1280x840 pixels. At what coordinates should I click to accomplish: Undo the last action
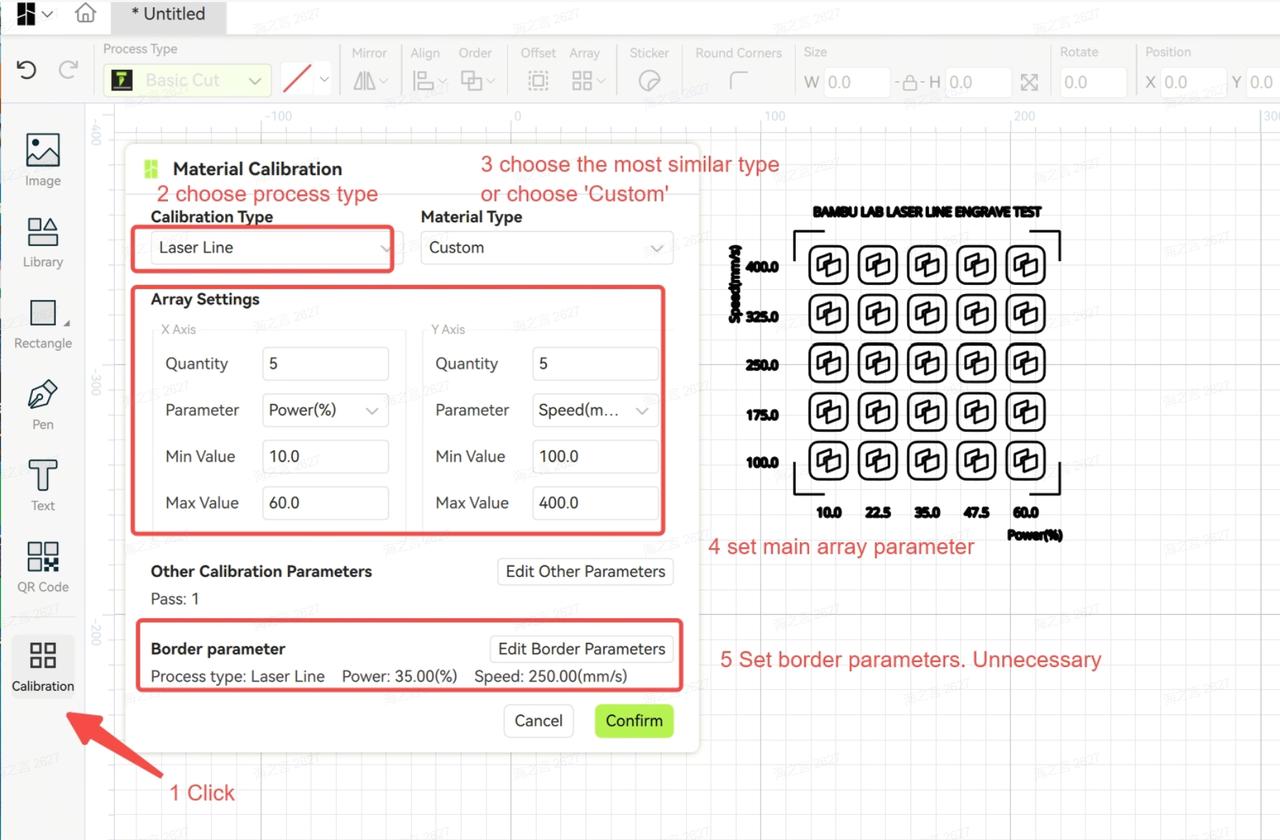click(x=27, y=70)
